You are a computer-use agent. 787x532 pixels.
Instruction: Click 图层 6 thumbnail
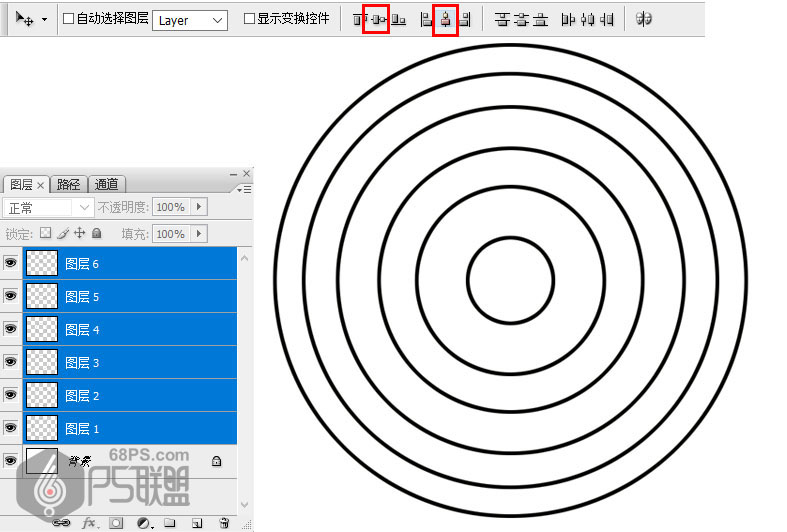click(x=42, y=263)
